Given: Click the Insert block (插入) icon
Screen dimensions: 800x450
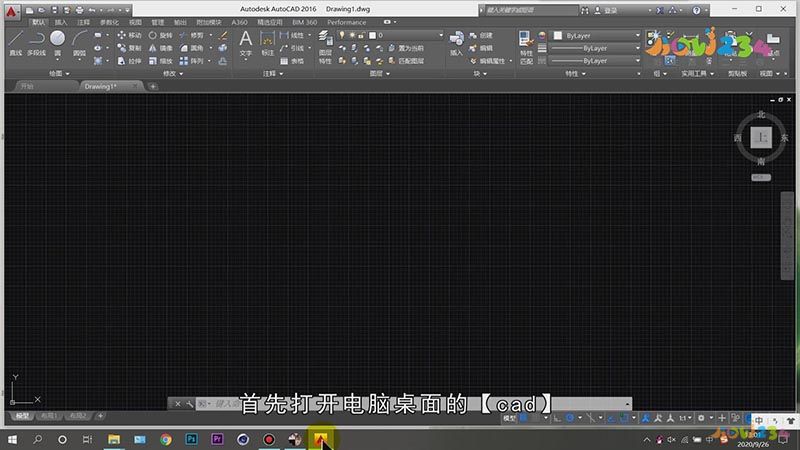Looking at the screenshot, I should [x=456, y=43].
